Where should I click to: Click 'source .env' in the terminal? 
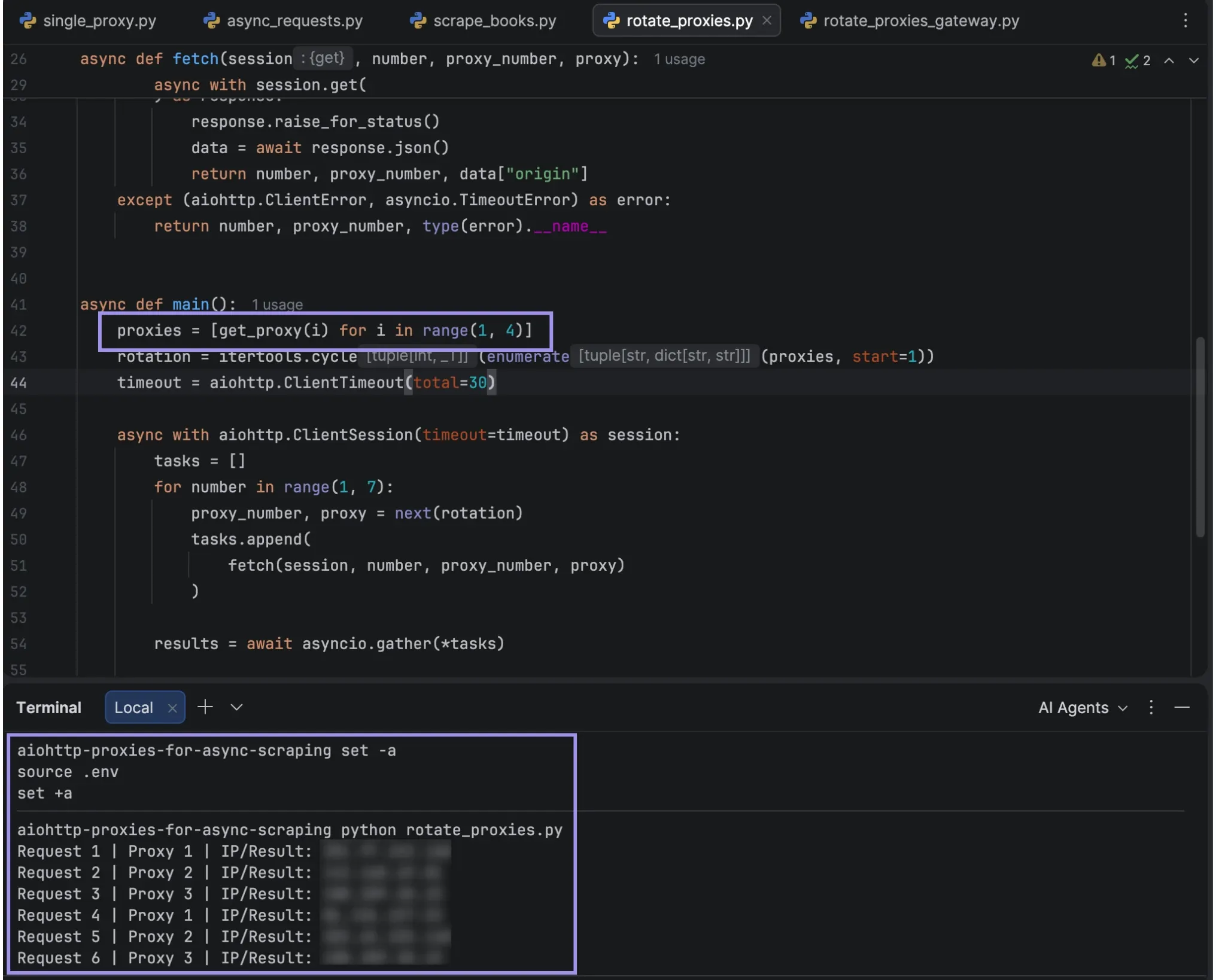click(x=68, y=772)
